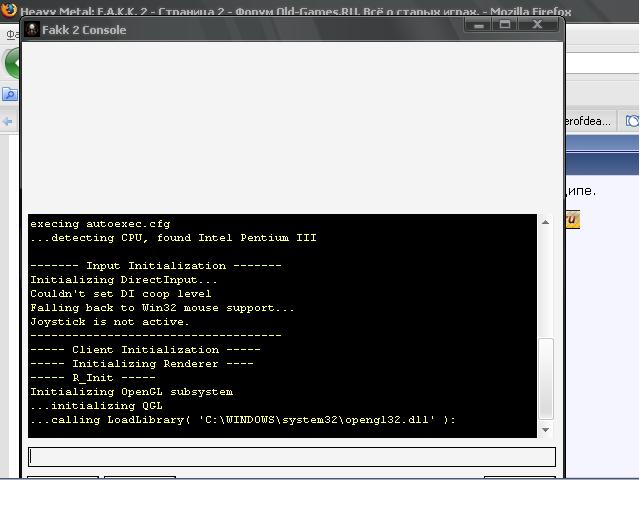Screen dimensions: 640x512
Task: Minimize the Fakk 2 Console window
Action: coord(479,25)
